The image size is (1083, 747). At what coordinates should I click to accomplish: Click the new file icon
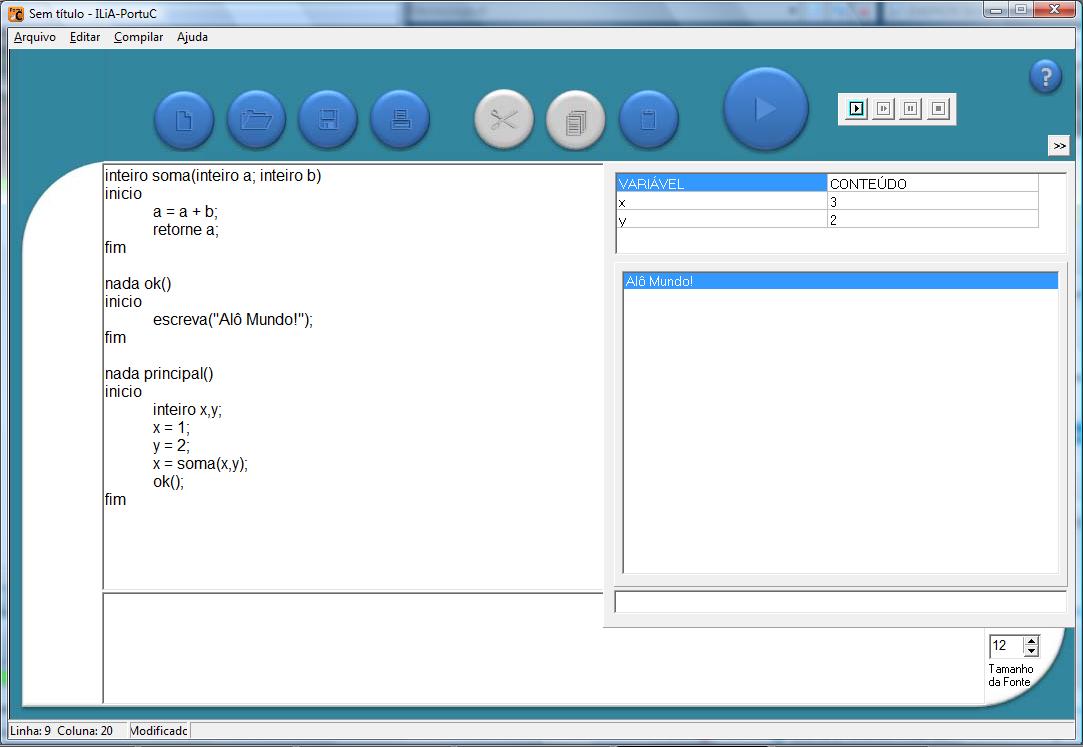pos(183,120)
